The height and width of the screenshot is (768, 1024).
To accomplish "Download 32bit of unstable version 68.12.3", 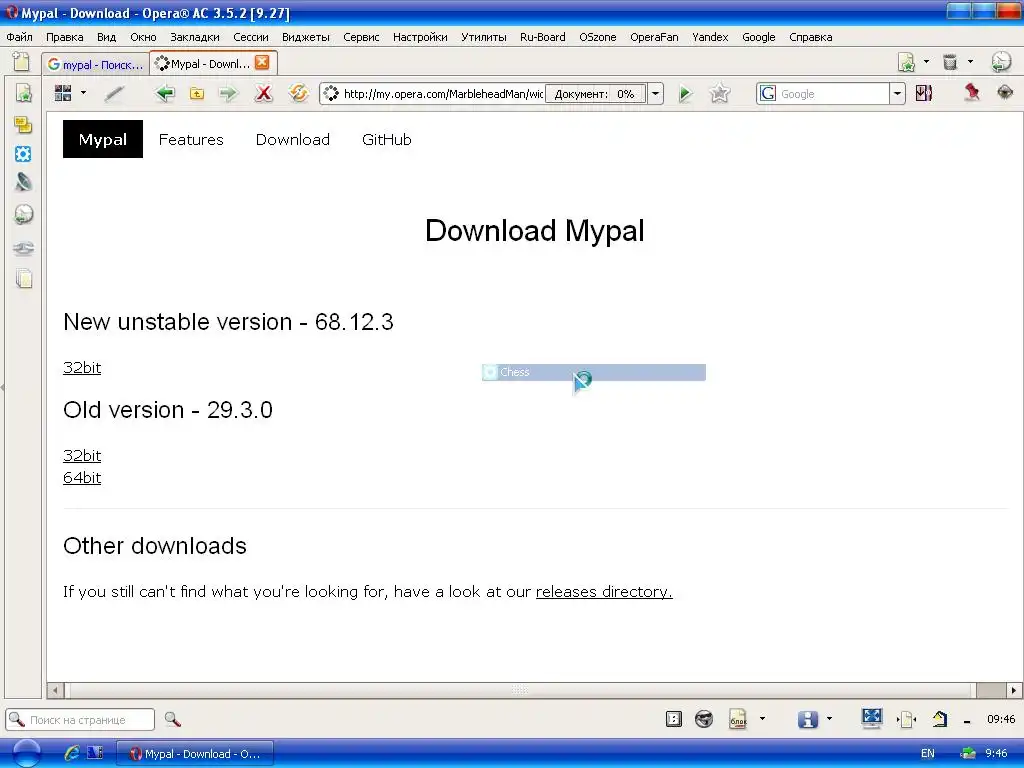I will (x=82, y=368).
